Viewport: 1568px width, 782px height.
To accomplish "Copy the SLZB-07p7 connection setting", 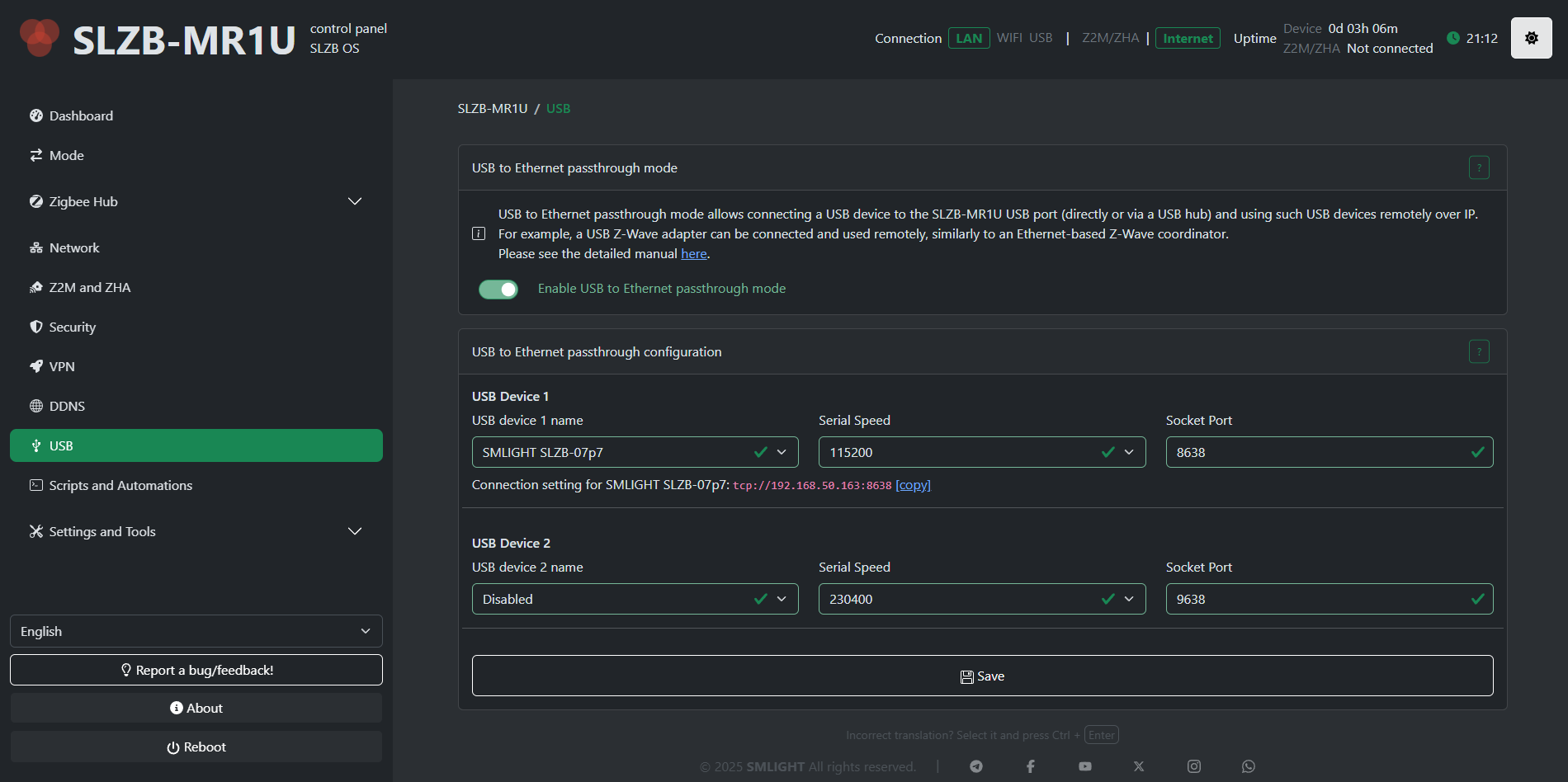I will [913, 485].
